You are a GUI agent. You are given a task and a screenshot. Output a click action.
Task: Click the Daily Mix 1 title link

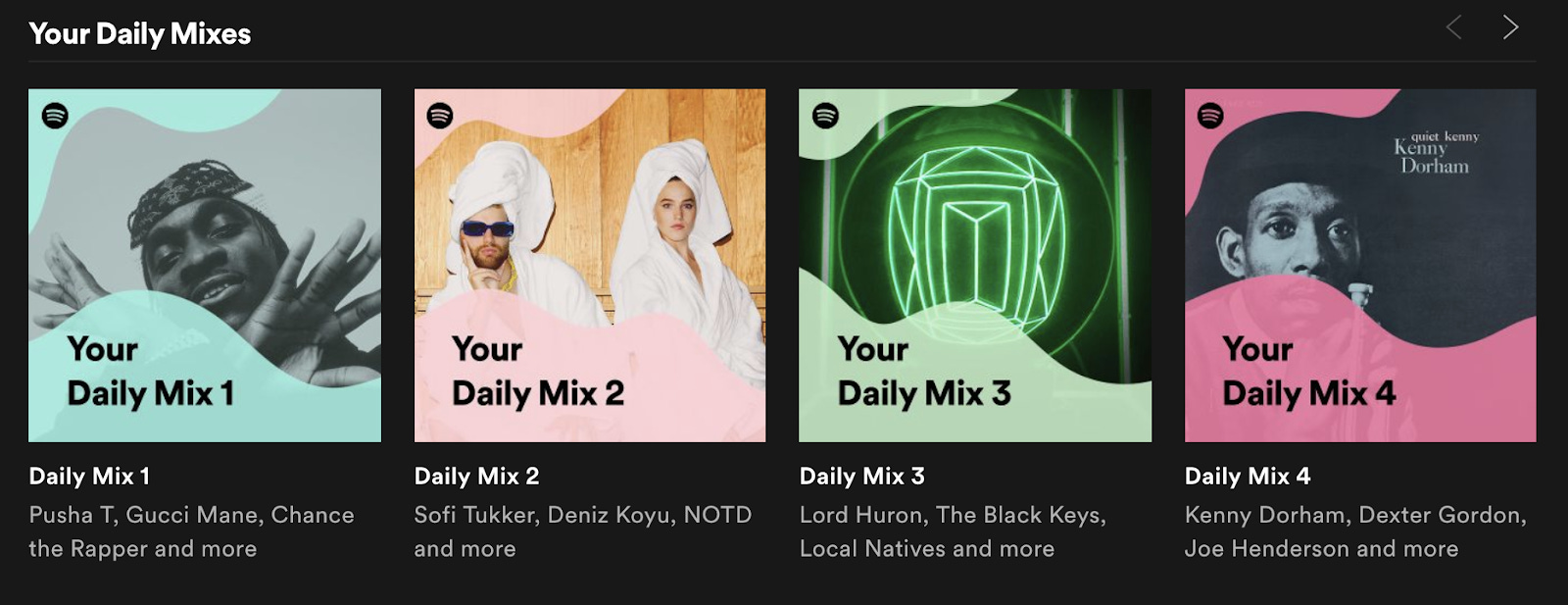point(89,477)
